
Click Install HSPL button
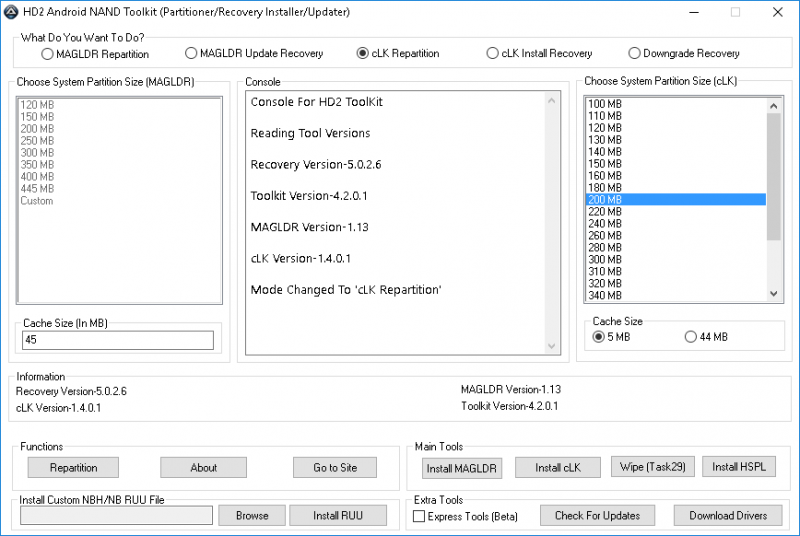pos(739,467)
